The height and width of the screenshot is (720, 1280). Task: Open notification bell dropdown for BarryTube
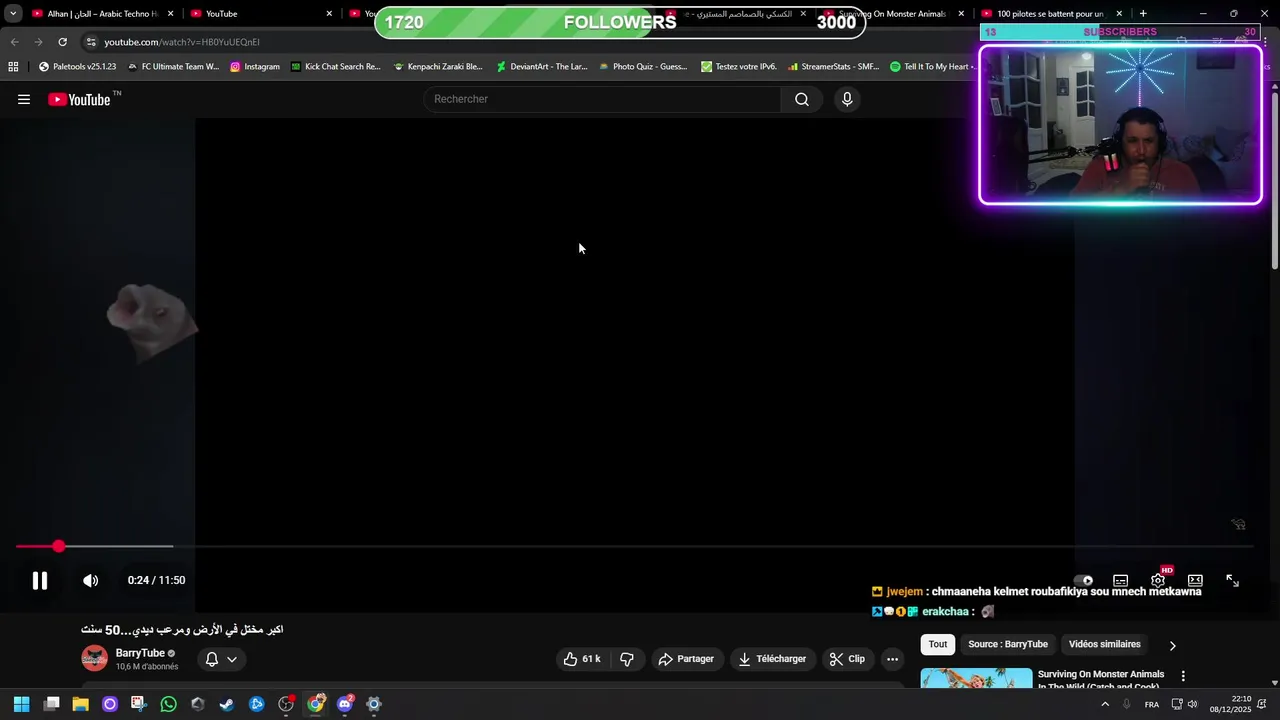click(x=221, y=659)
